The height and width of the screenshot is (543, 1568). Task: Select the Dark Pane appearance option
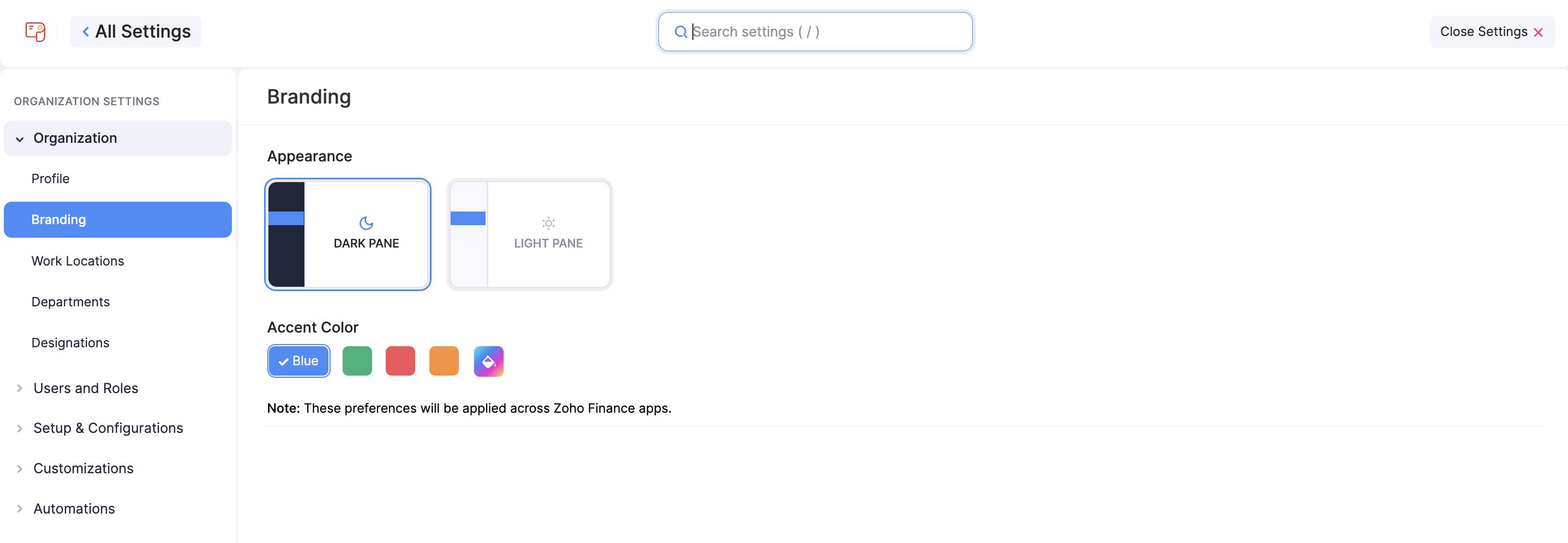tap(348, 235)
